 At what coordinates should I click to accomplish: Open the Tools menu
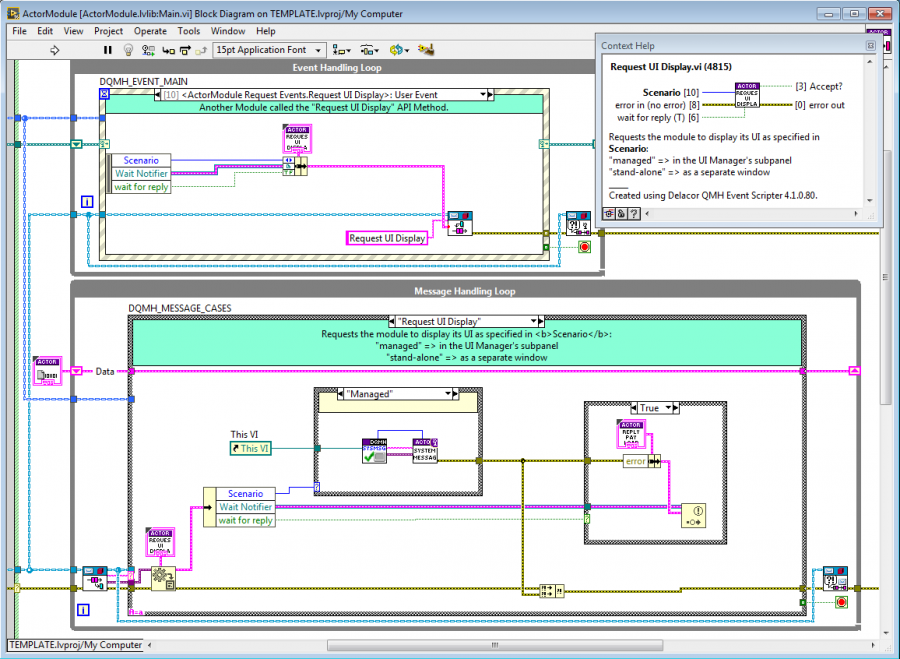[188, 31]
